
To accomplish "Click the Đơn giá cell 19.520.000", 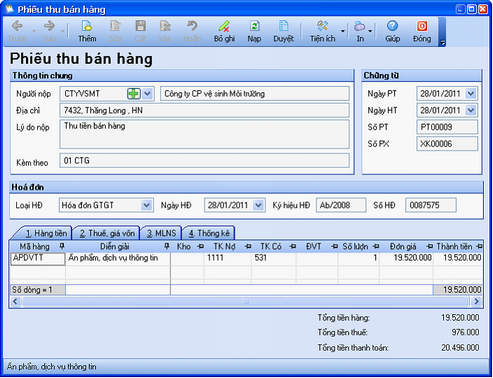I will click(x=406, y=259).
